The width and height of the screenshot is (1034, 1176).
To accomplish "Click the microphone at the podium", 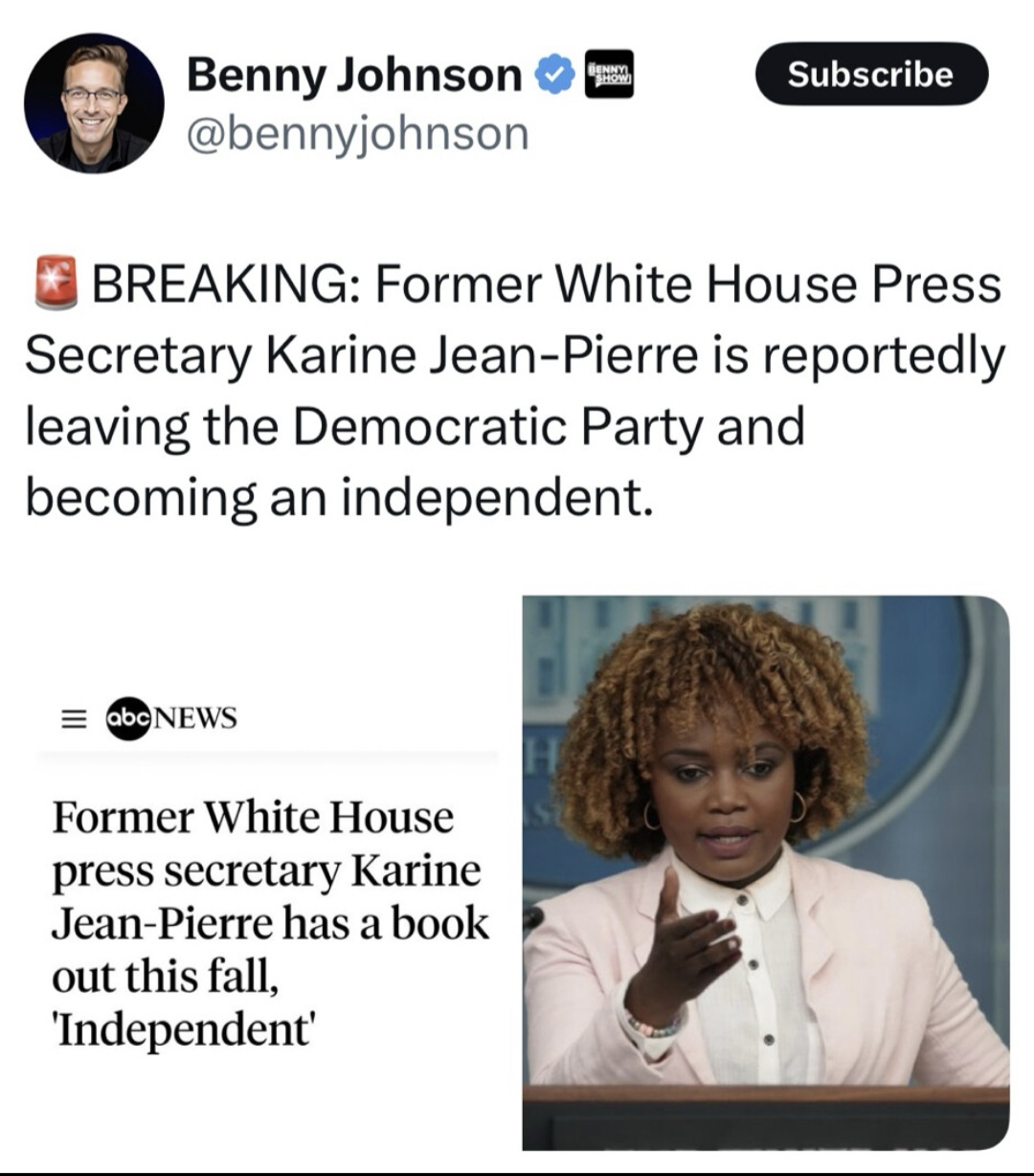I will (x=532, y=919).
